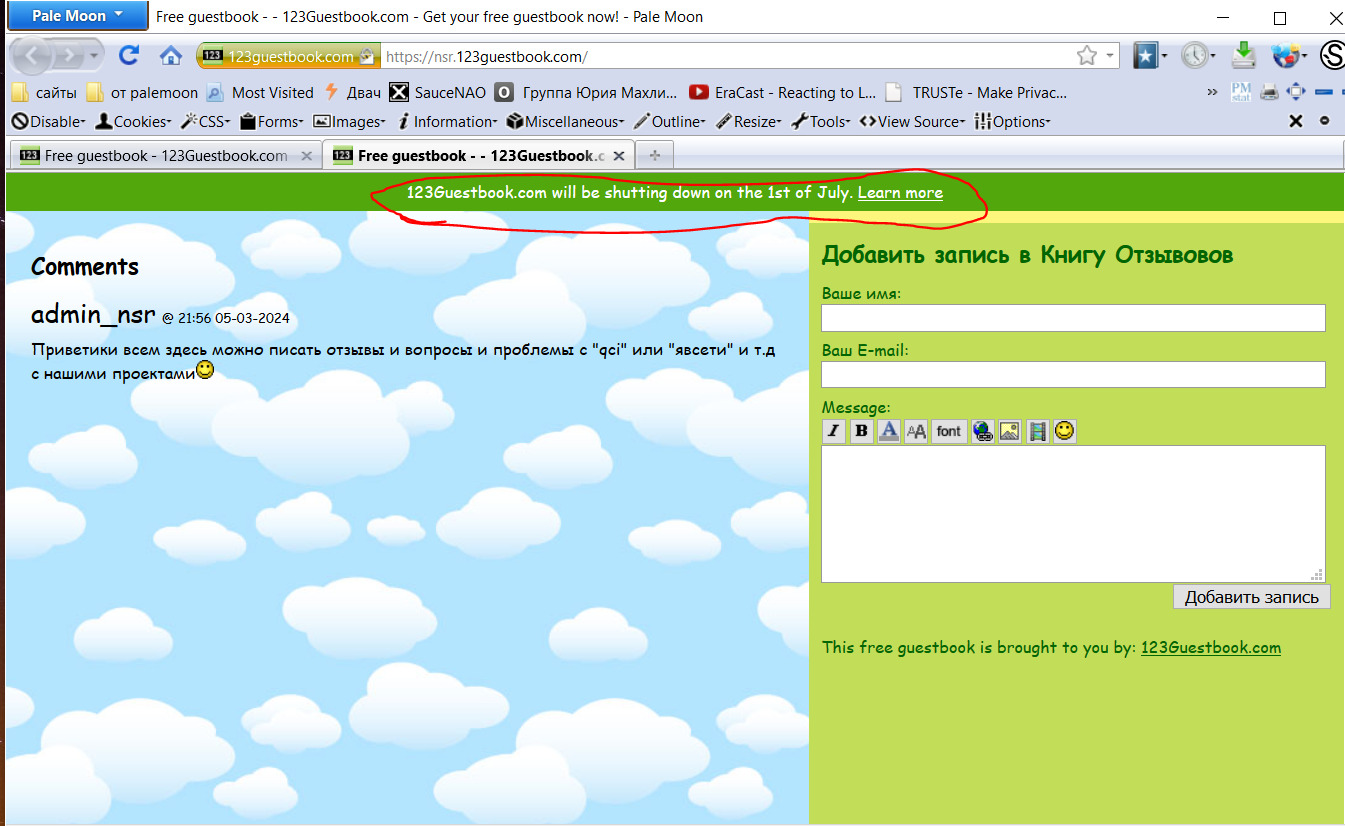Insert a smiley into the message
The image size is (1345, 826).
(1065, 431)
